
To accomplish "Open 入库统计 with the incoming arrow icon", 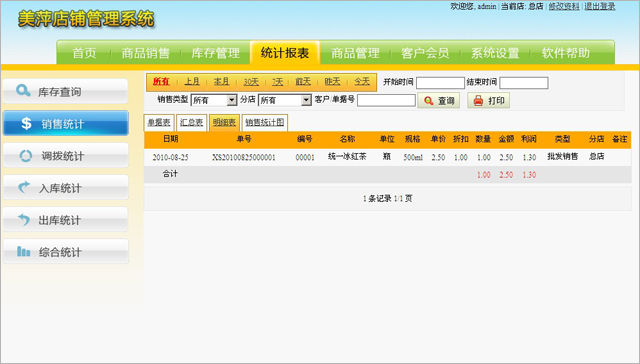I will [65, 188].
